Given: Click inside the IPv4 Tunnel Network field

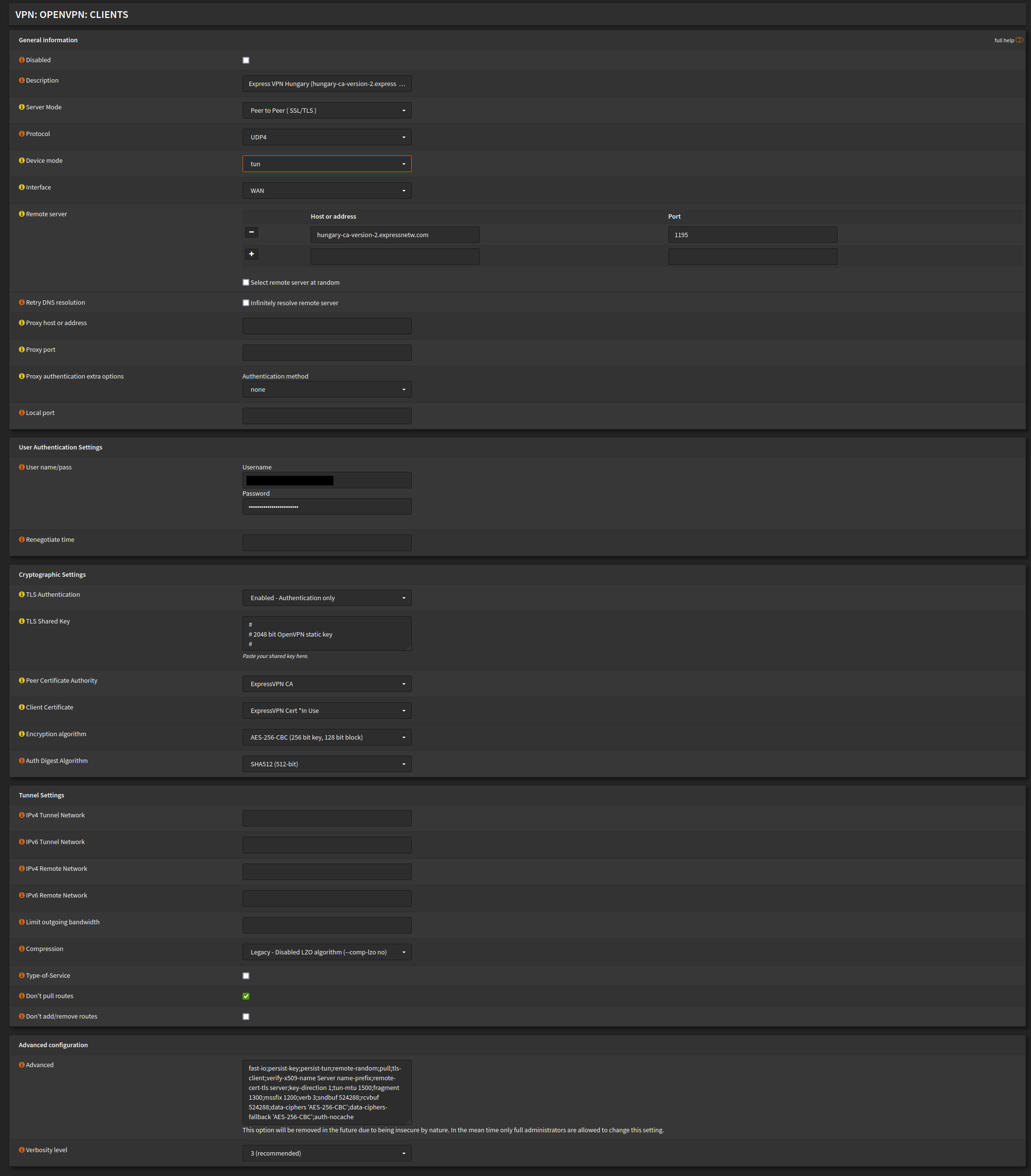Looking at the screenshot, I should [326, 818].
